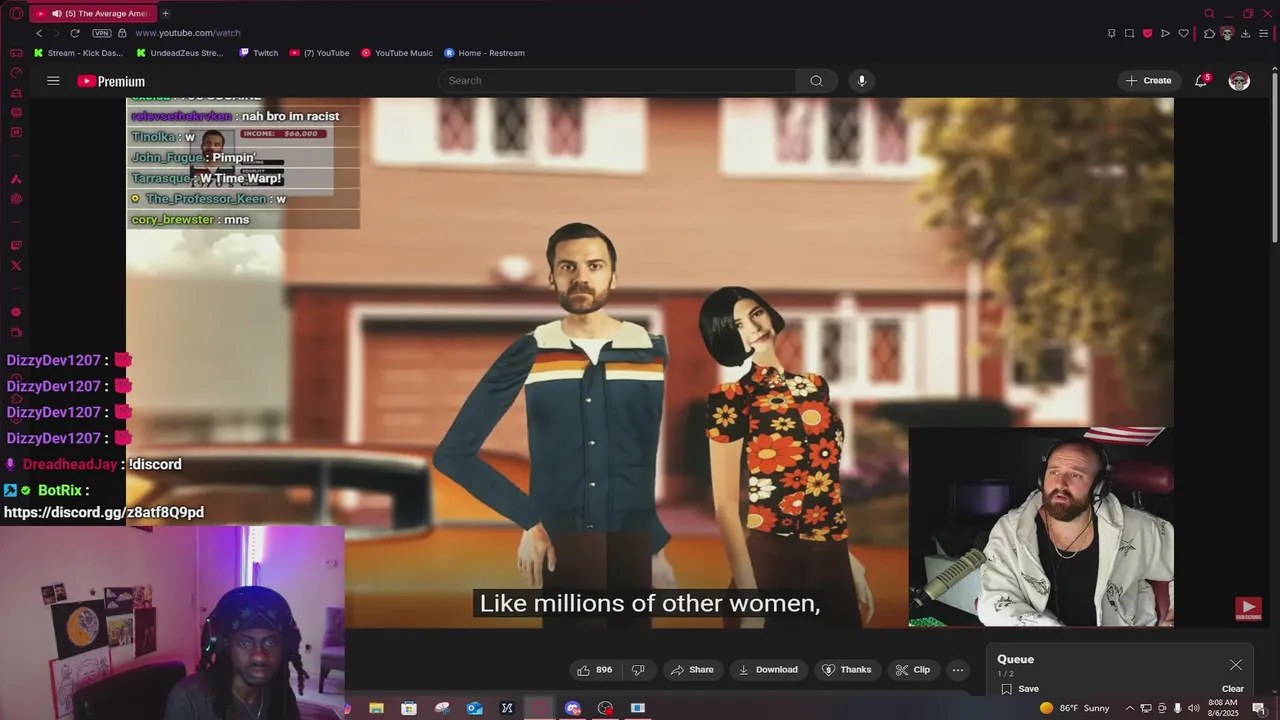Open Opera easy setup sliders icon
This screenshot has height=720, width=1280.
tap(1265, 33)
